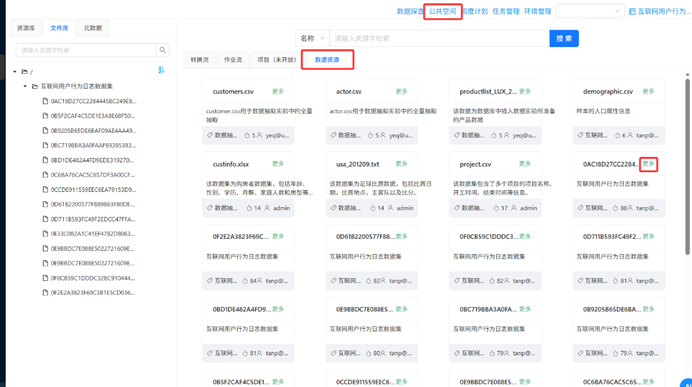Click 更多 on the actor.csv card
This screenshot has width=692, height=387.
402,91
